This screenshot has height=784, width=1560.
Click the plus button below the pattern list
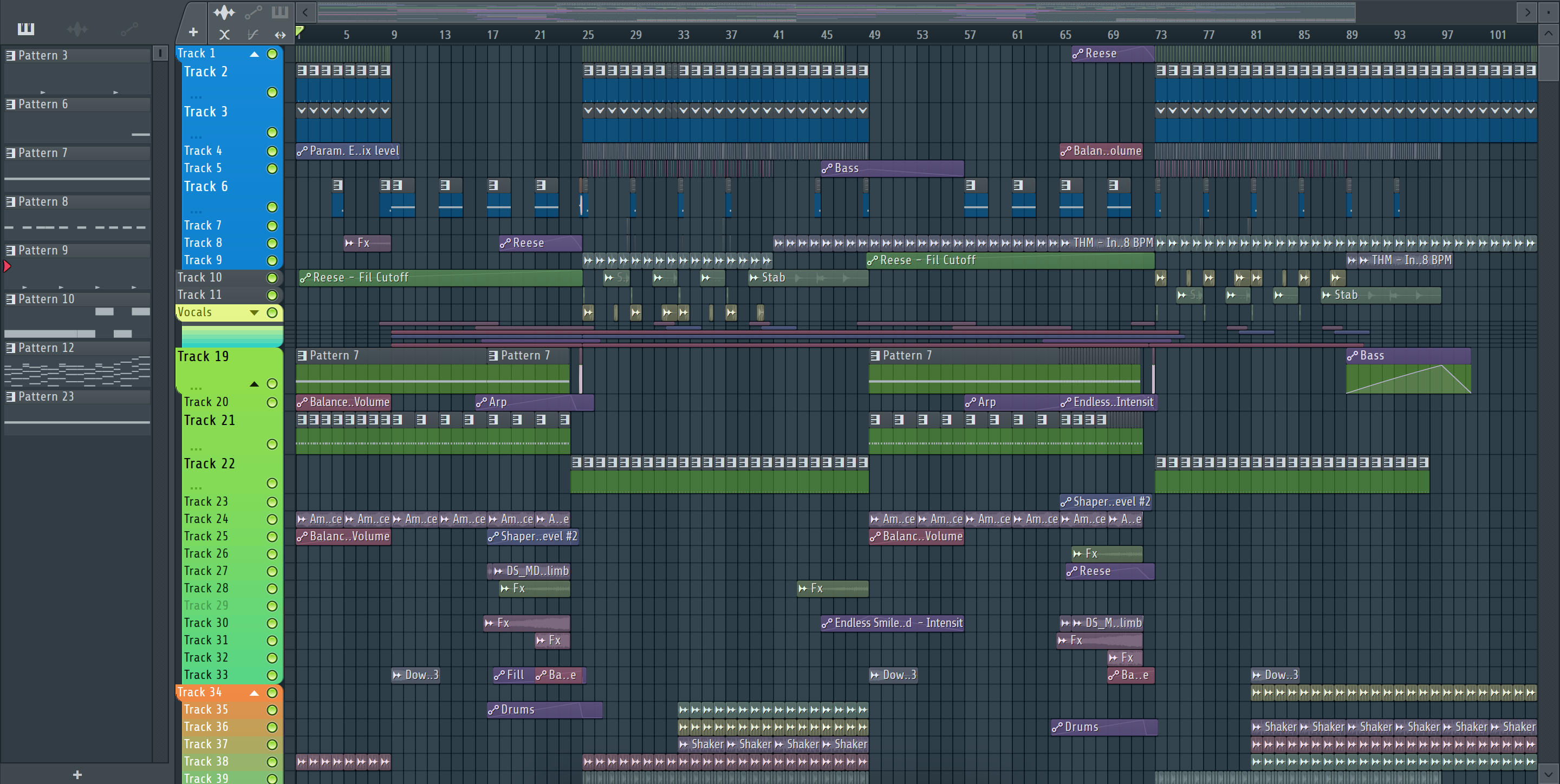click(77, 774)
